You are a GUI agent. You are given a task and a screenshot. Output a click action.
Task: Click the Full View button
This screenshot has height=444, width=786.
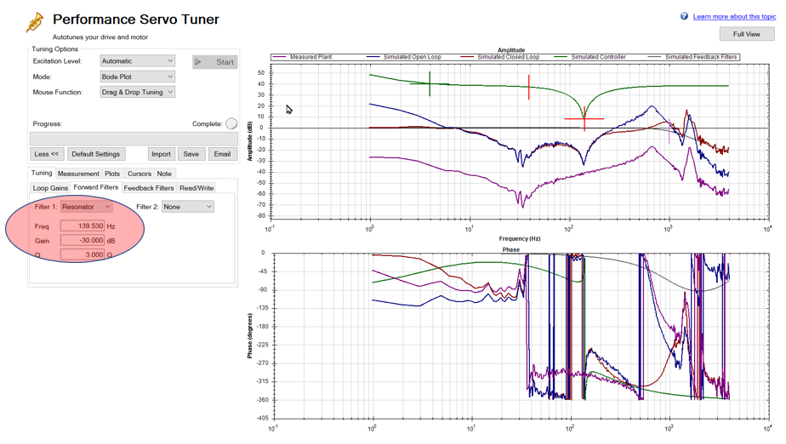[x=747, y=34]
